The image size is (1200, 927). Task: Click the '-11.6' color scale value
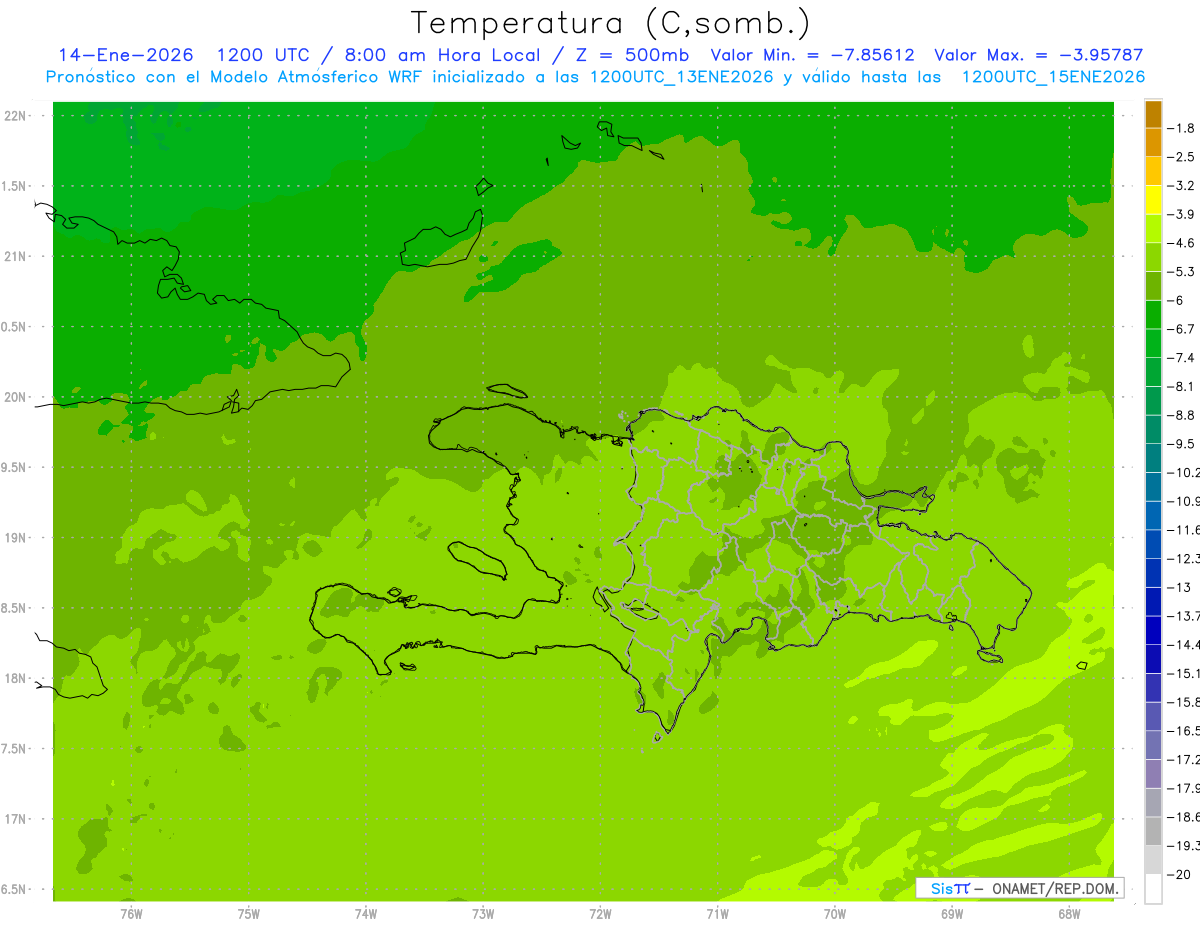(x=1185, y=530)
